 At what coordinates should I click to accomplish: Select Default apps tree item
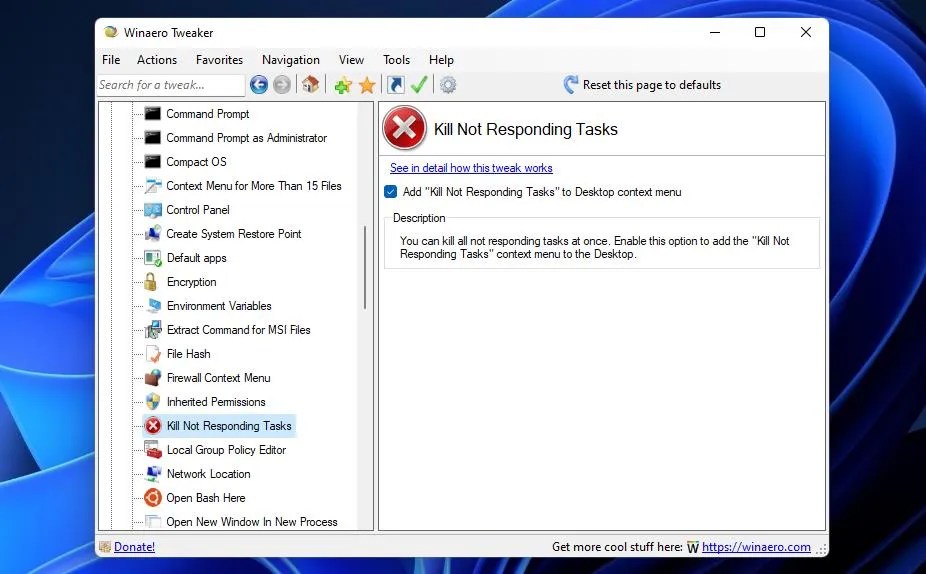(197, 257)
